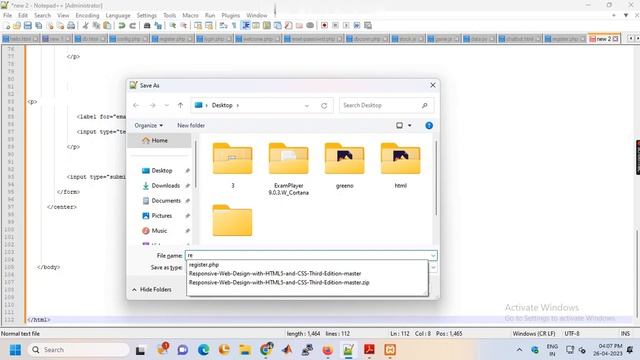The image size is (640, 360).
Task: Open the Encoding menu
Action: (87, 15)
